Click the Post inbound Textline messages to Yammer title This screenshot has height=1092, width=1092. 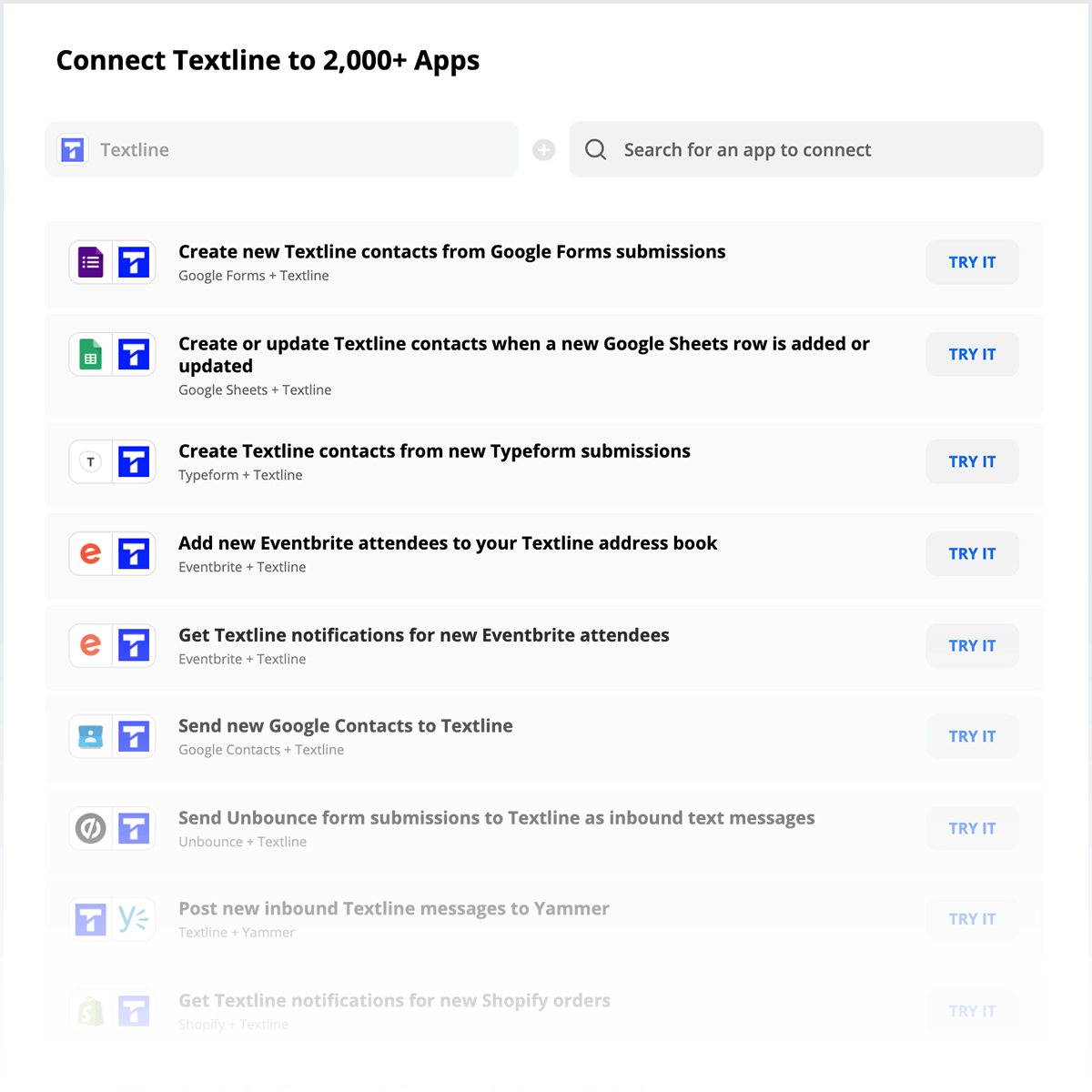(393, 908)
